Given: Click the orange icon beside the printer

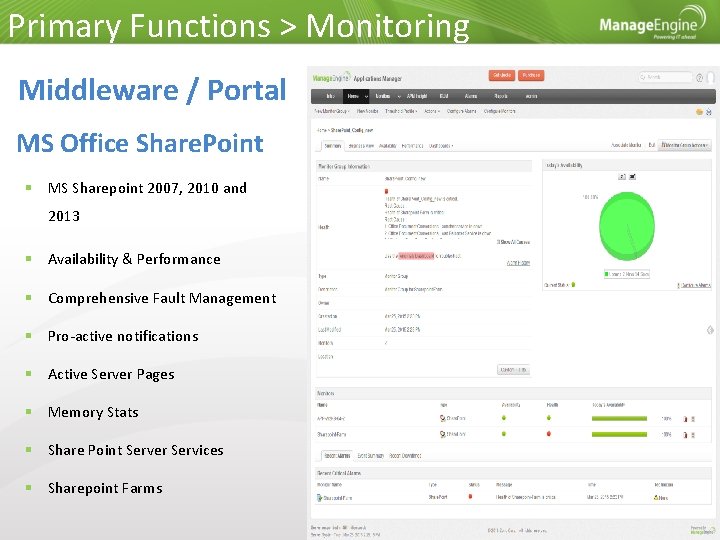Looking at the screenshot, I should [699, 112].
